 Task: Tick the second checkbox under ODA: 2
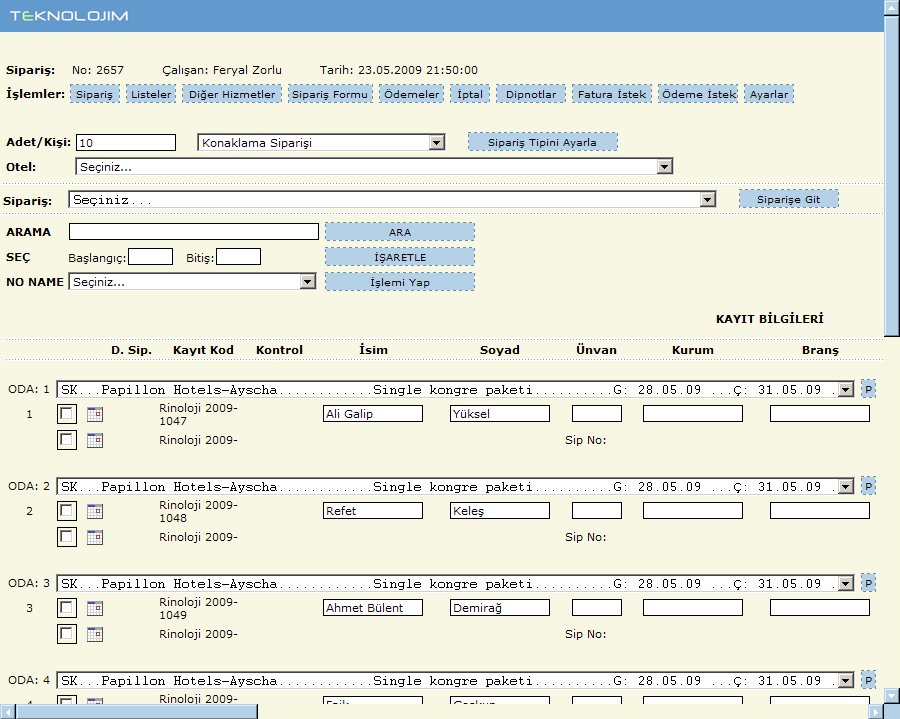[67, 537]
